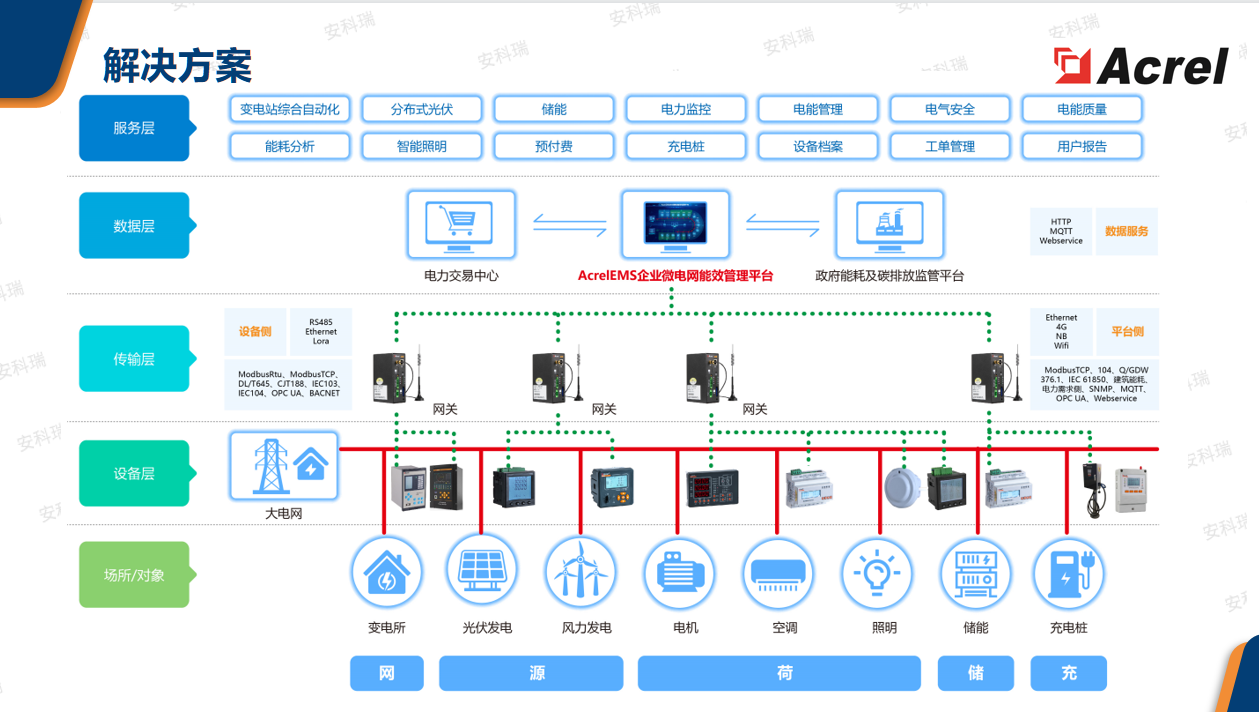1259x712 pixels.
Task: Click the 设备层 layer label
Action: (135, 473)
